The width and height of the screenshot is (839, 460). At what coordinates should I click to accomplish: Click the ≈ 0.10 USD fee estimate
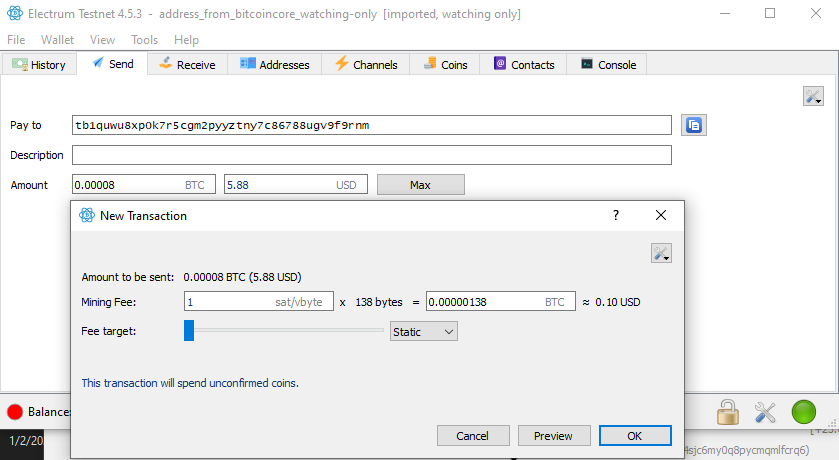[611, 302]
